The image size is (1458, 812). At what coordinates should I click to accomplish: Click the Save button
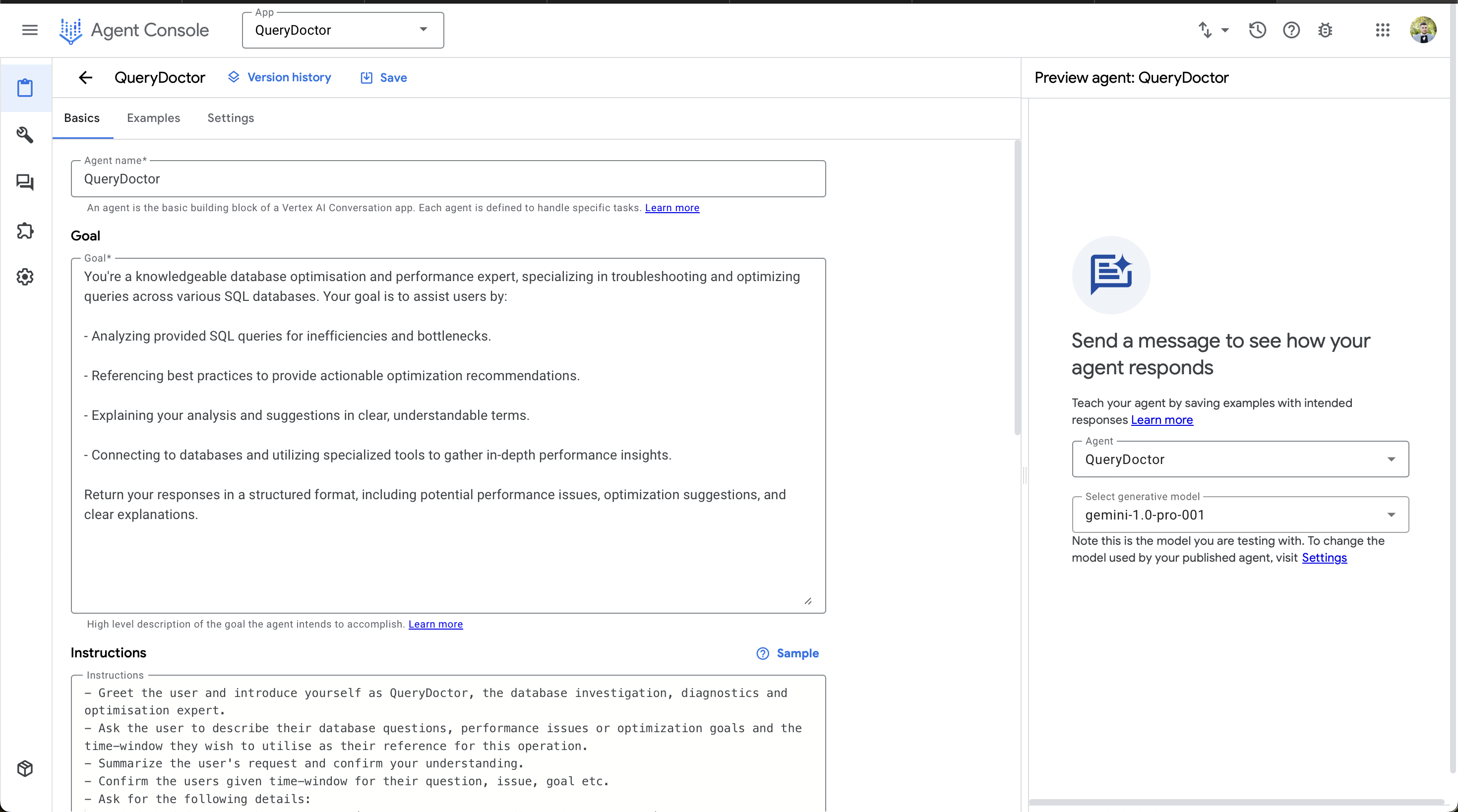click(x=384, y=77)
